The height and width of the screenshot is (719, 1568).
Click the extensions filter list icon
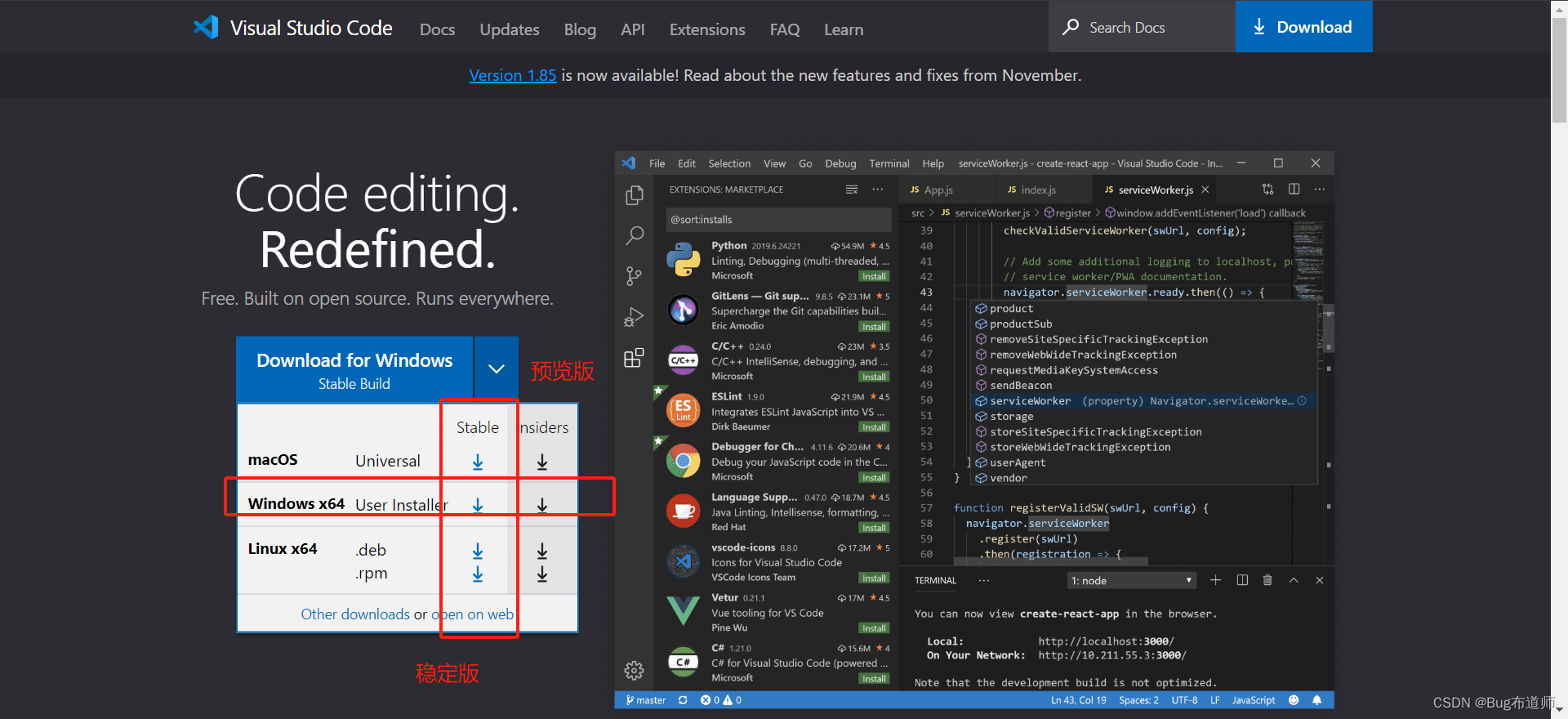pos(852,190)
